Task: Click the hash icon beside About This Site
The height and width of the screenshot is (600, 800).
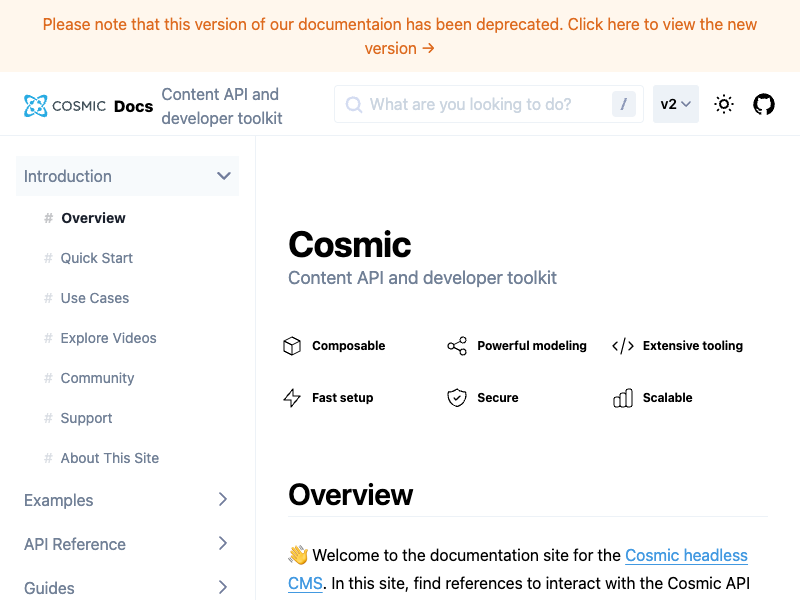Action: coord(48,458)
